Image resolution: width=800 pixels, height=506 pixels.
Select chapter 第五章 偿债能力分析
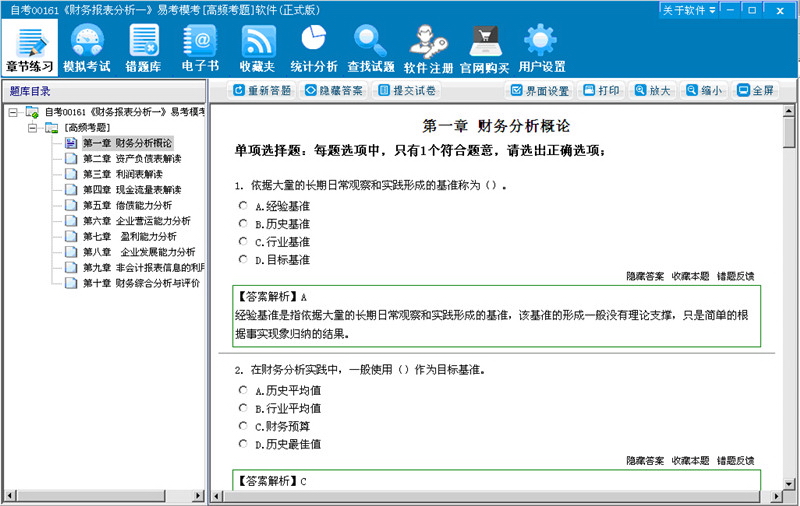128,205
